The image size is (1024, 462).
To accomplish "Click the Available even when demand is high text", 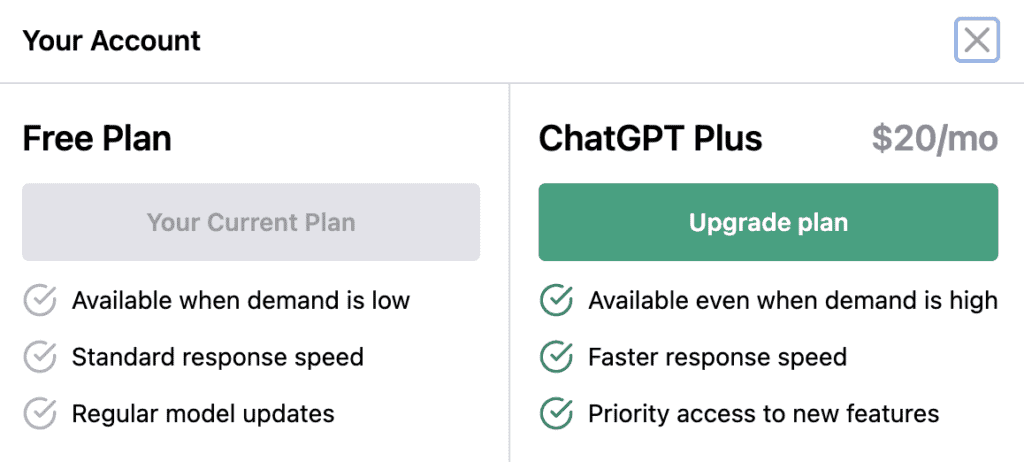I will pyautogui.click(x=792, y=300).
